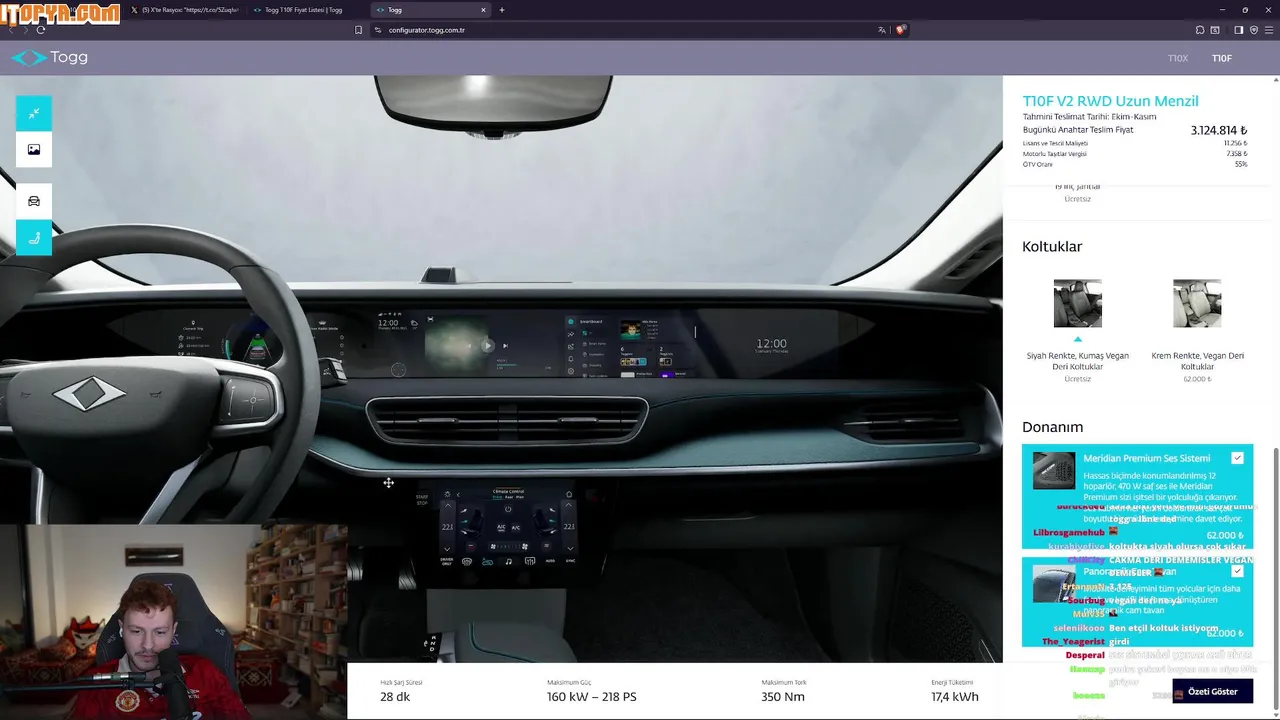
Task: Click the Krem seats 62.000 ₺ price
Action: (x=1197, y=379)
